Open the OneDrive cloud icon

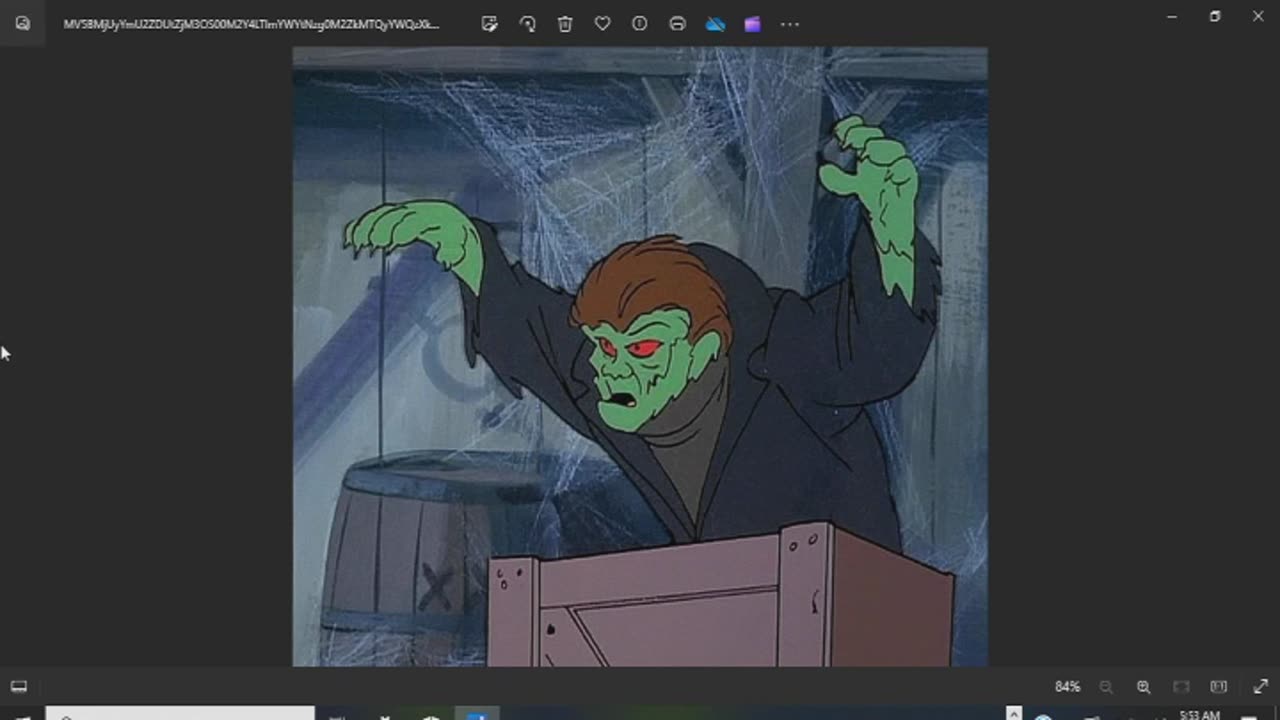coord(715,24)
